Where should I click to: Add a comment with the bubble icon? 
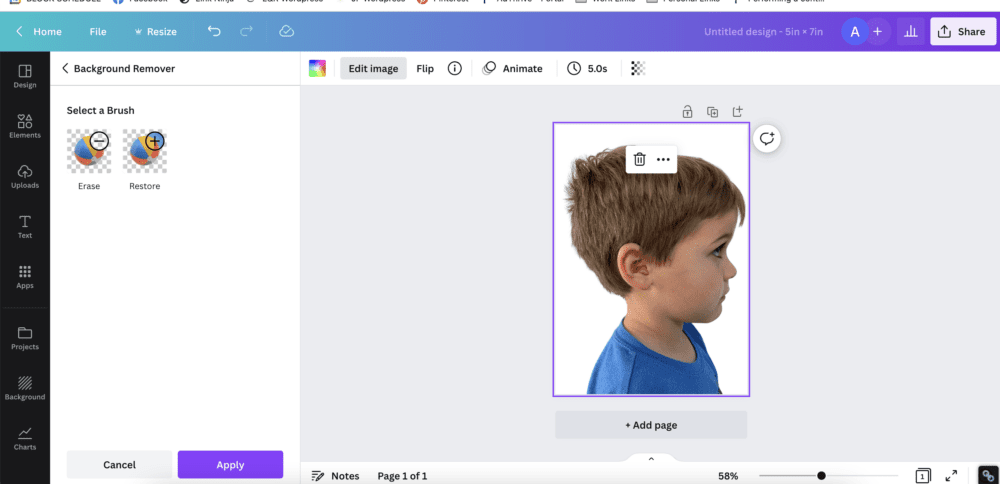767,138
